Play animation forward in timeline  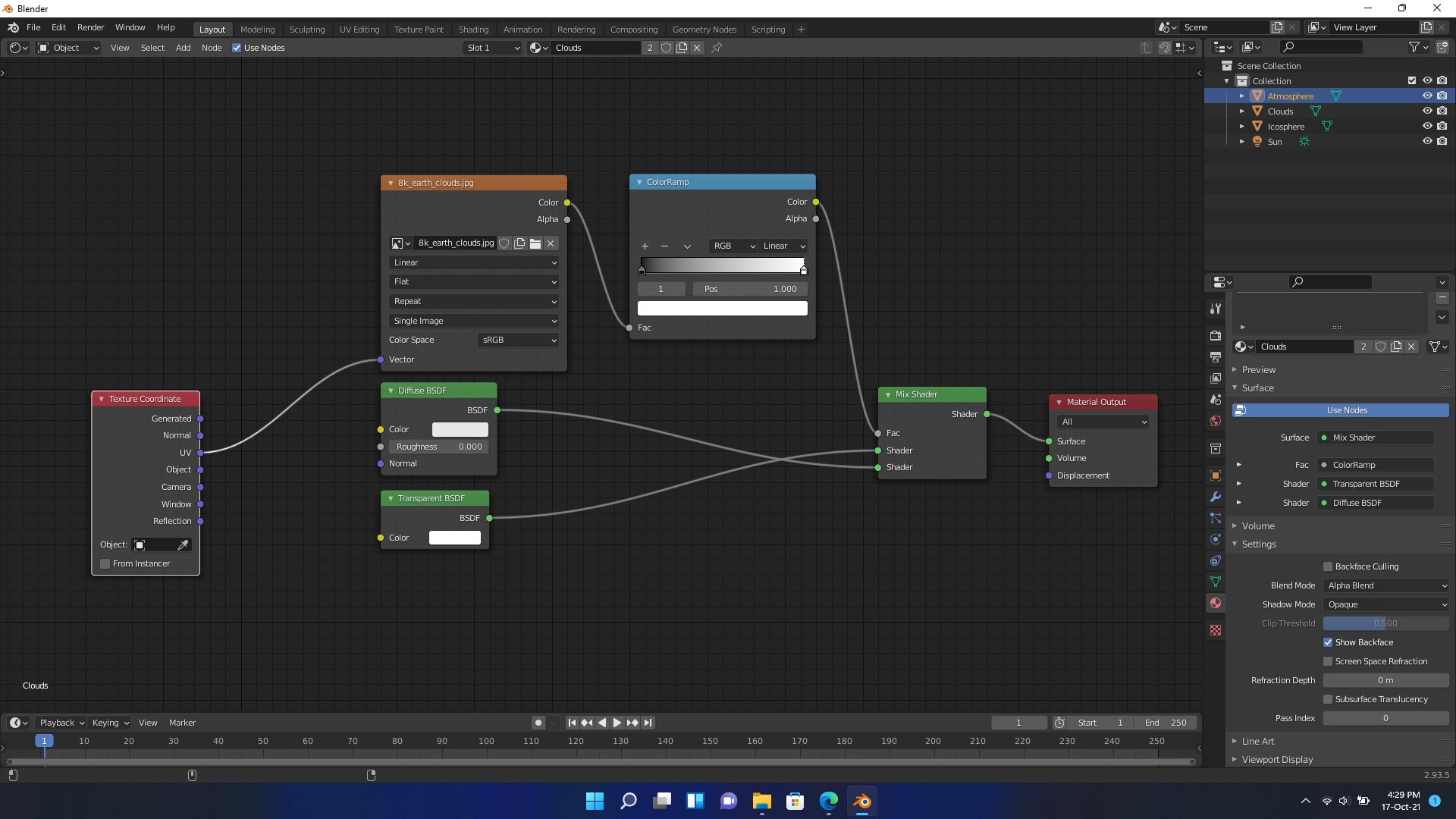click(x=617, y=723)
